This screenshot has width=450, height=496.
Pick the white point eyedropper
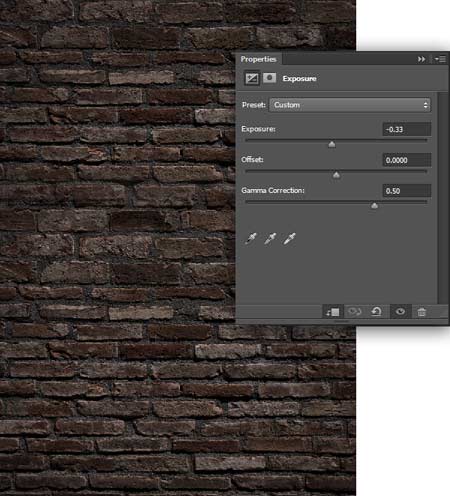289,239
